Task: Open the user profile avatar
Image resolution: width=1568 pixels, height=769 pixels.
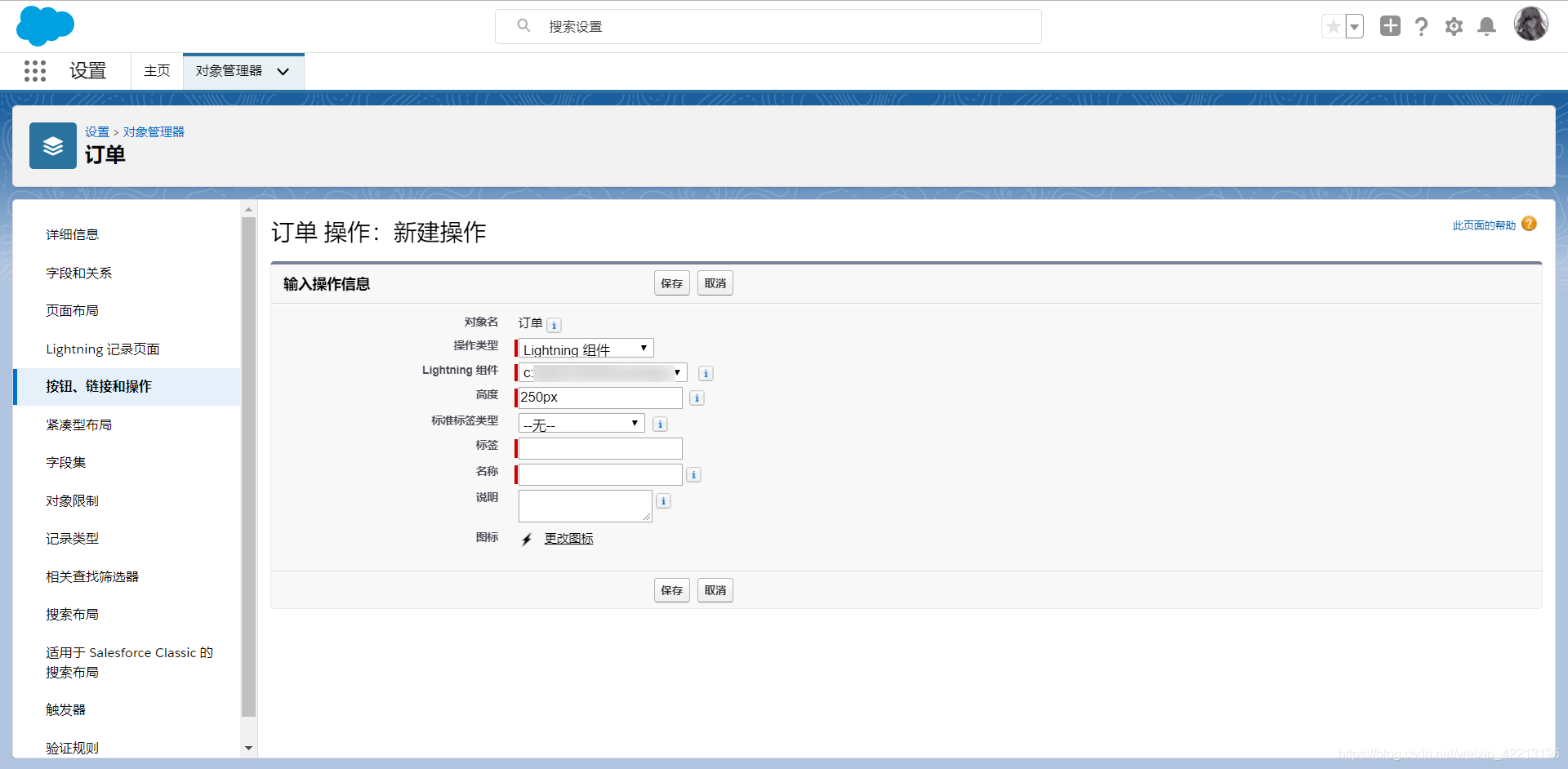Action: coord(1530,24)
